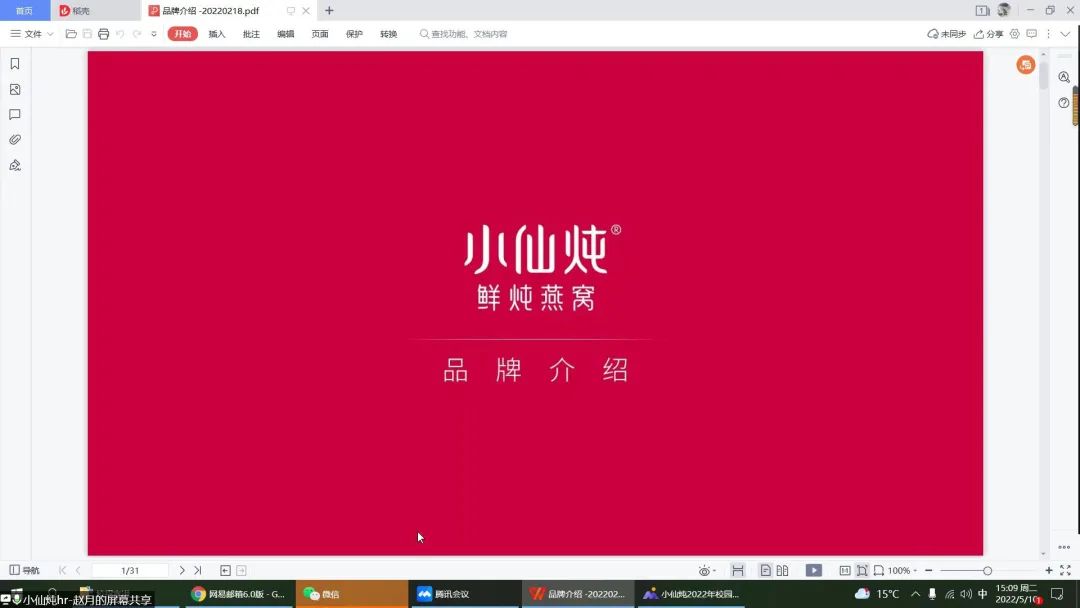Expand the quick access toolbar overflow arrow
The height and width of the screenshot is (608, 1080).
click(x=154, y=34)
